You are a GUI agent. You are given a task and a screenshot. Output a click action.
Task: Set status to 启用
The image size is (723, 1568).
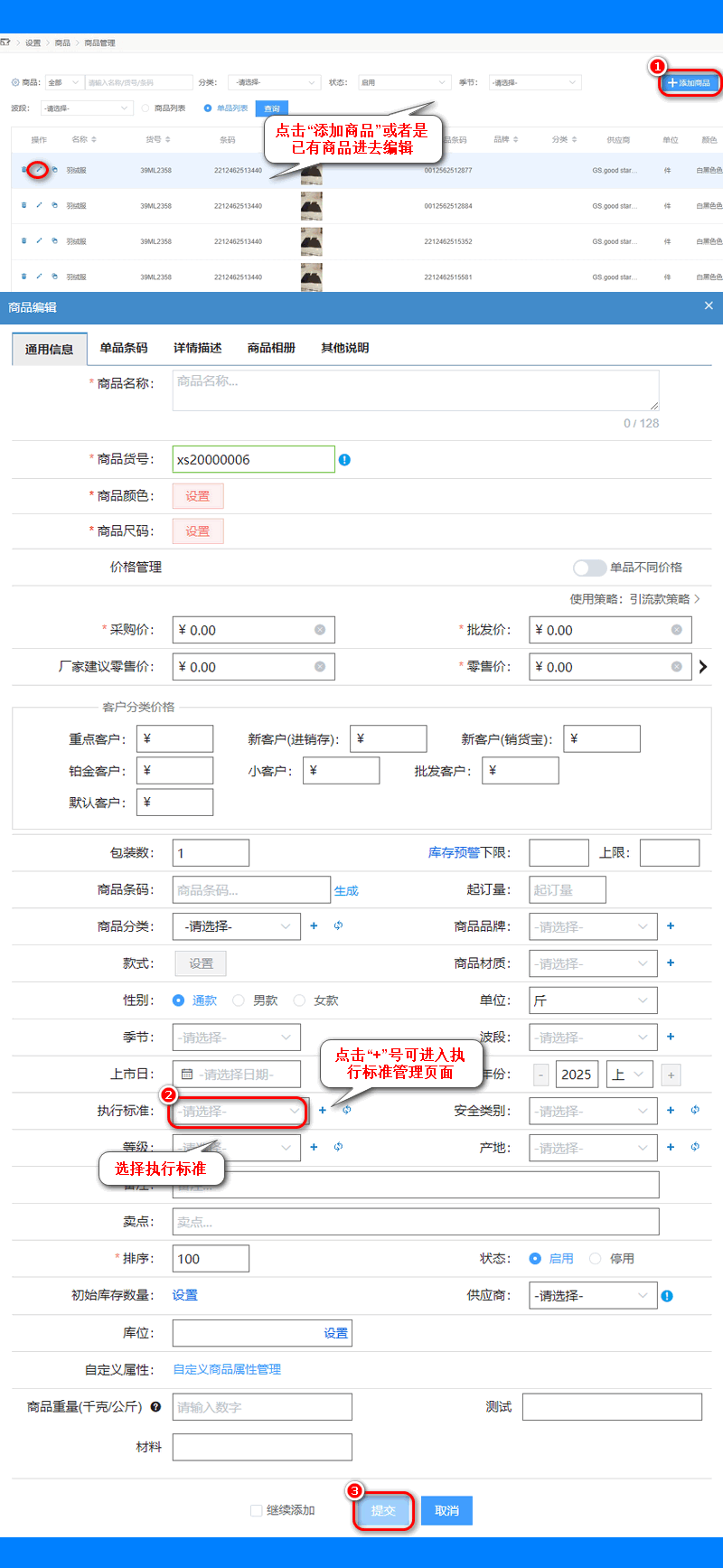(x=535, y=1259)
